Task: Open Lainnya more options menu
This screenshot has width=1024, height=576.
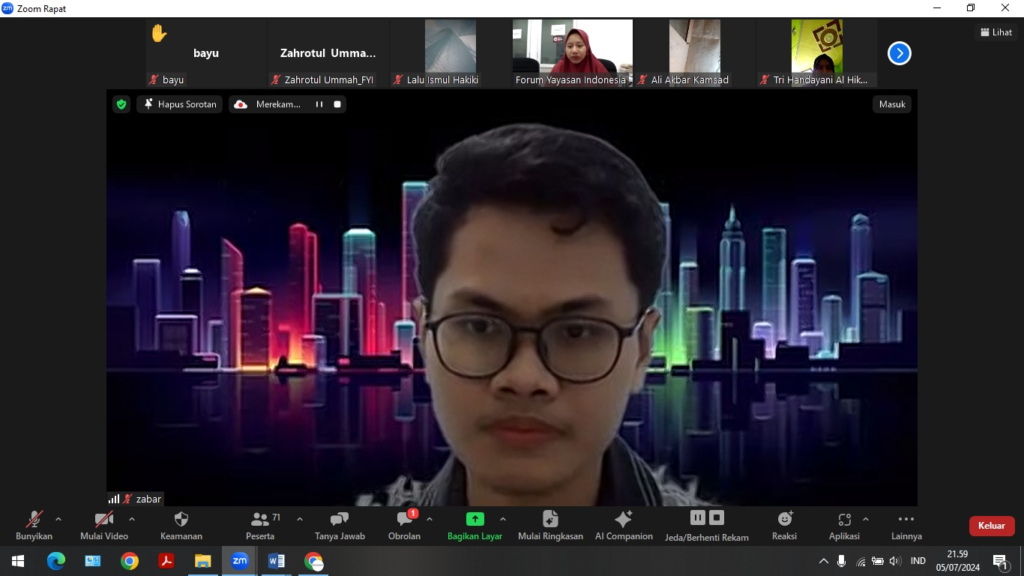Action: 906,526
